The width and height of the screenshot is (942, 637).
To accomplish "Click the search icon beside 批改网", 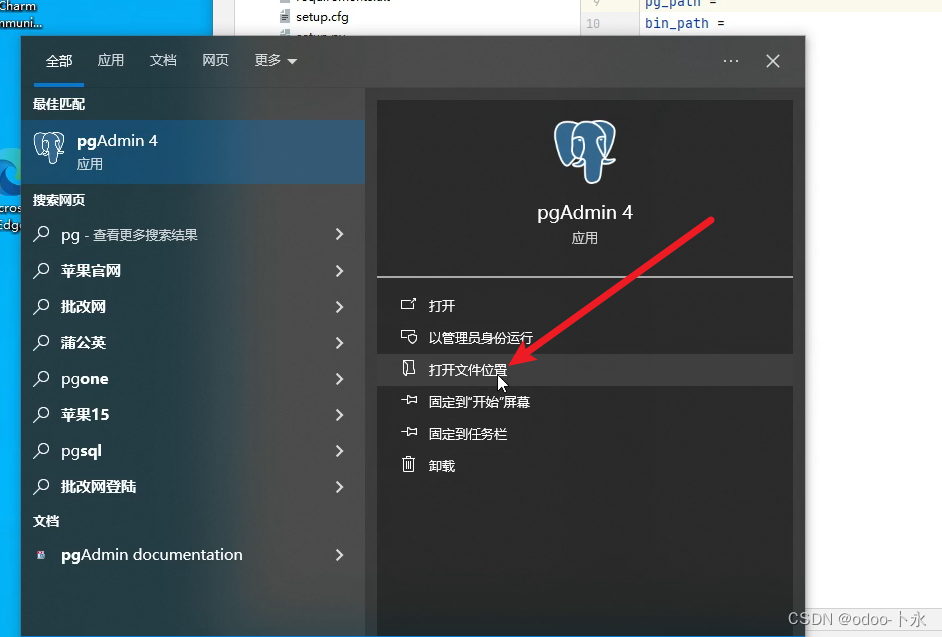I will pos(41,306).
